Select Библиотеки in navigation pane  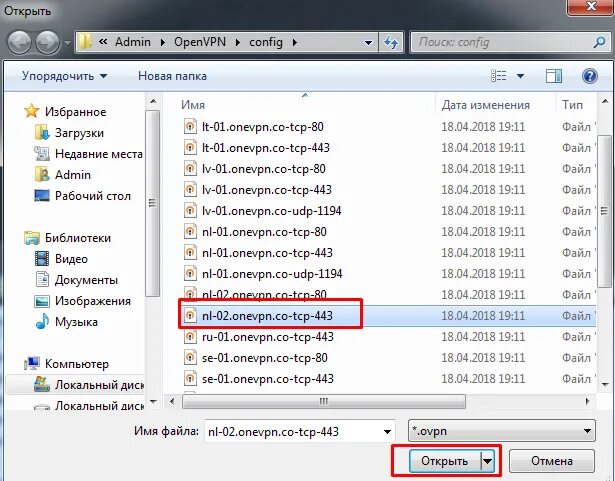[x=78, y=238]
